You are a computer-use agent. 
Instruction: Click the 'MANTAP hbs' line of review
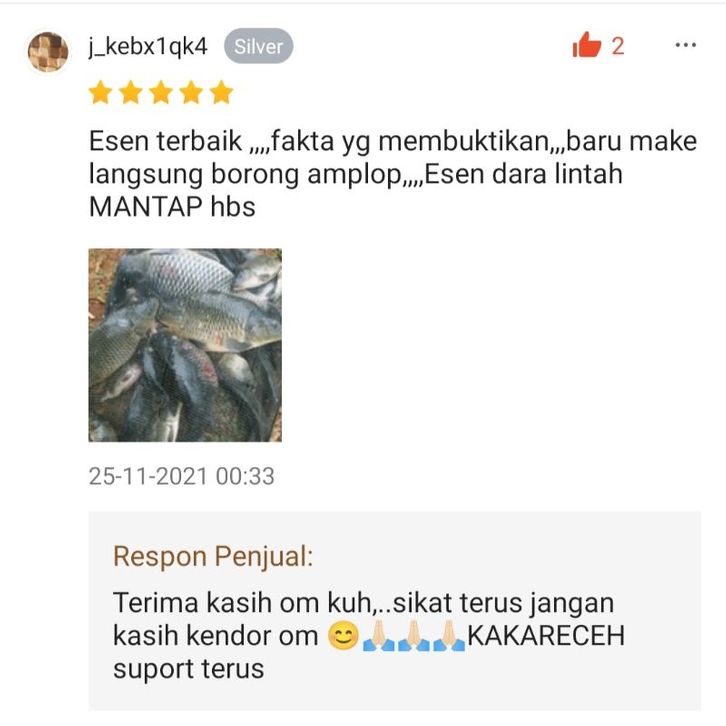pos(172,207)
